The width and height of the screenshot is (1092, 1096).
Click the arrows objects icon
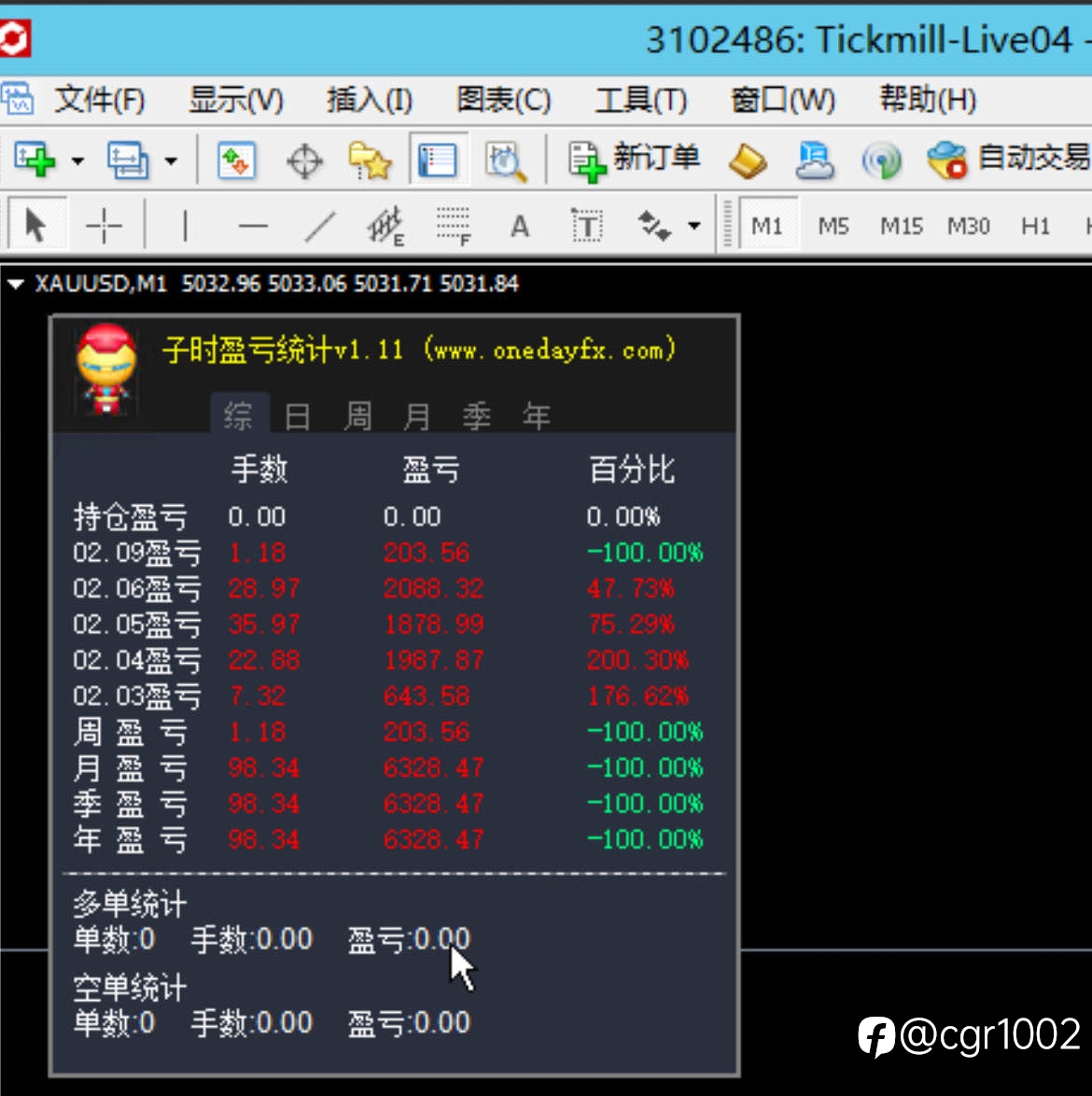pyautogui.click(x=654, y=226)
